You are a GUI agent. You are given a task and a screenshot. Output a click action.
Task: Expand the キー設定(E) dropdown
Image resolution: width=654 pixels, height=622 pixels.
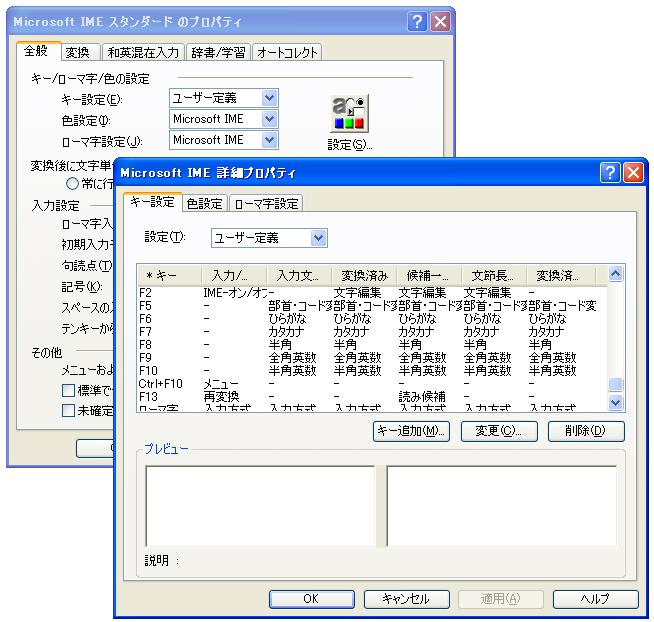coord(270,98)
